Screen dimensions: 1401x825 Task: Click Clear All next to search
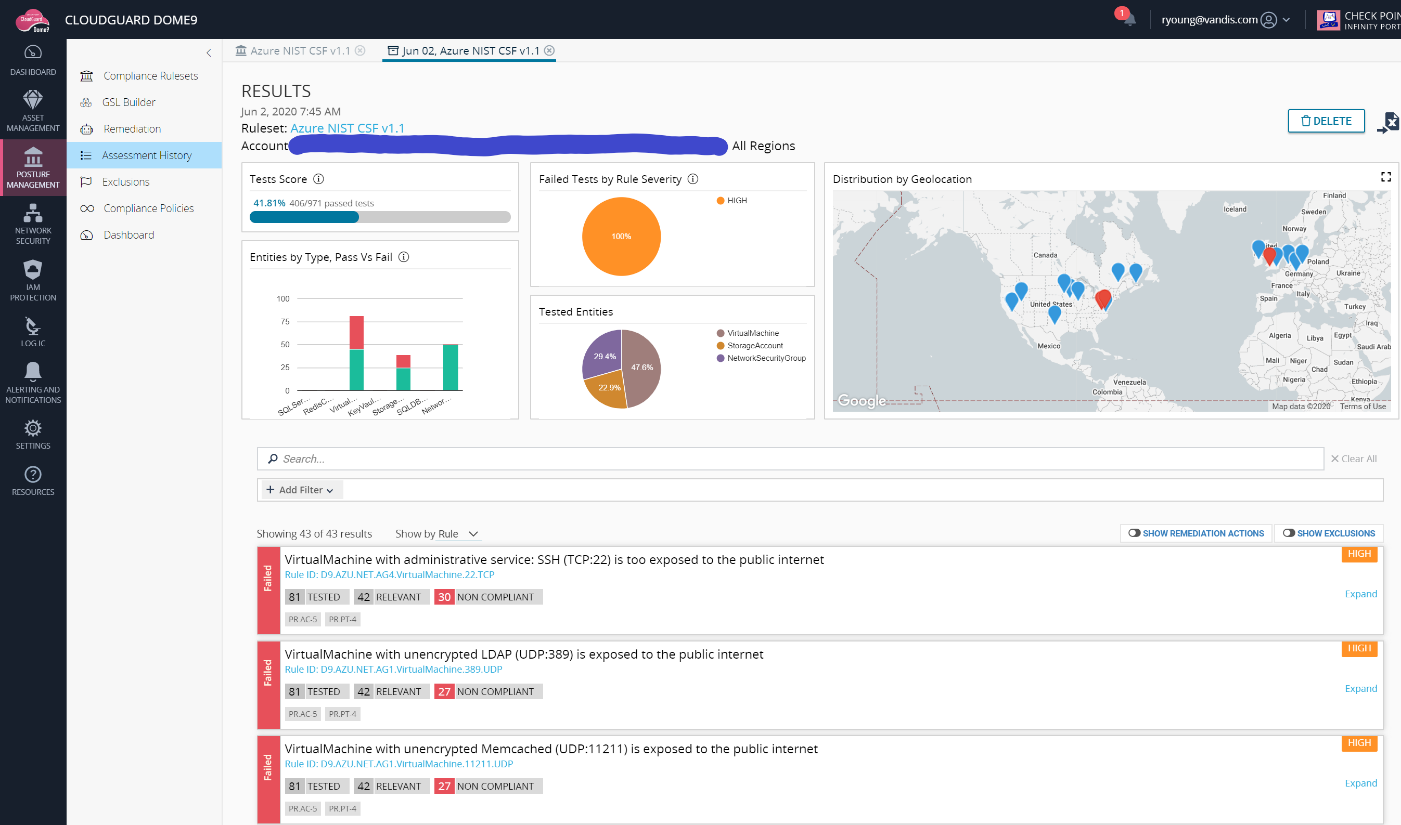(x=1353, y=459)
